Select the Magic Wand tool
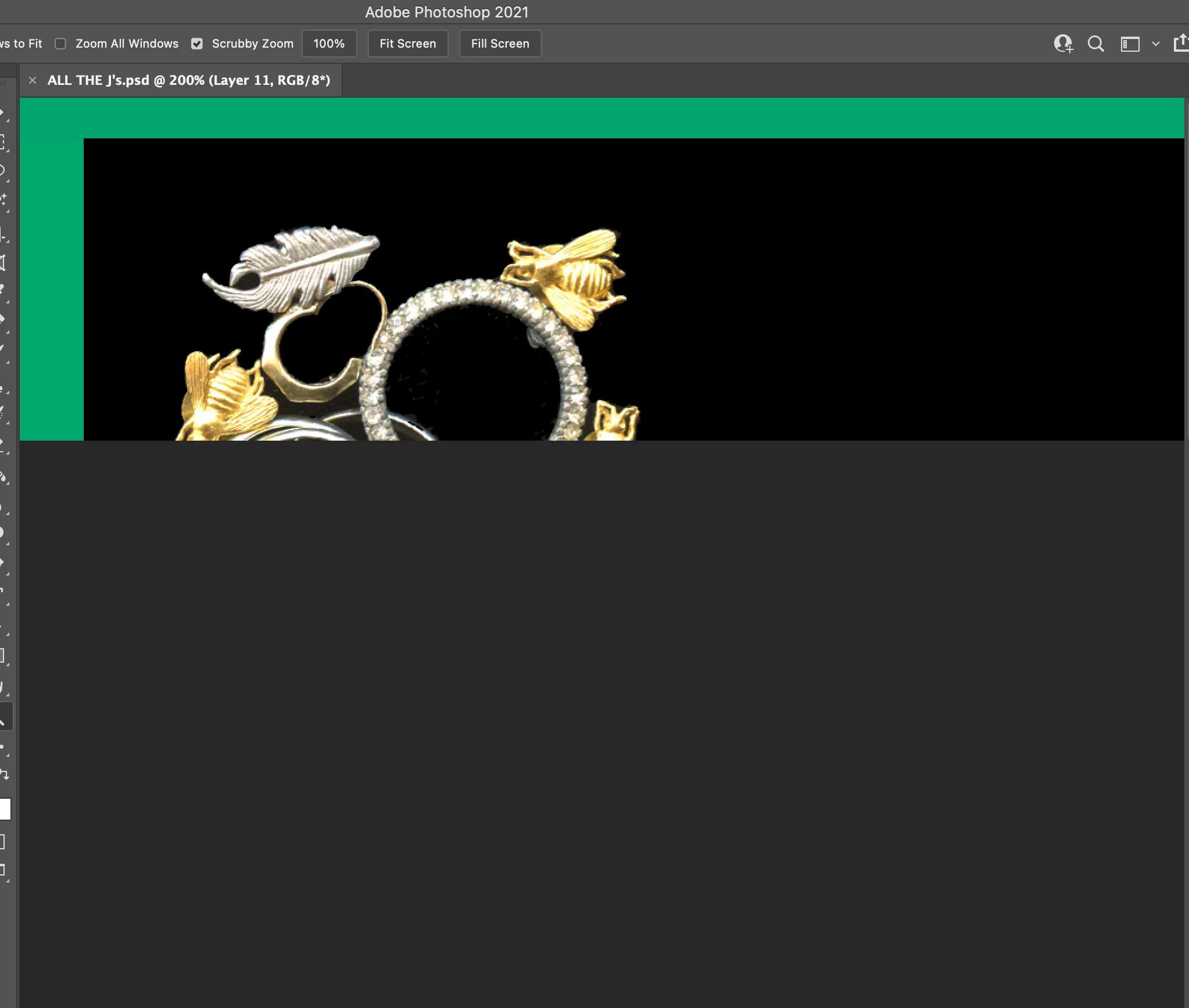The image size is (1189, 1008). pos(3,200)
